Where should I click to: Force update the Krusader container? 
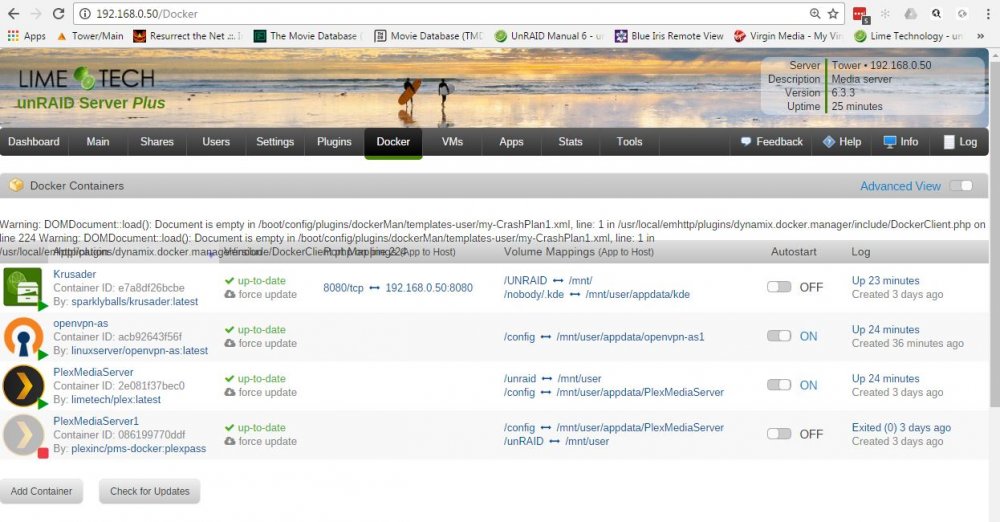point(261,294)
